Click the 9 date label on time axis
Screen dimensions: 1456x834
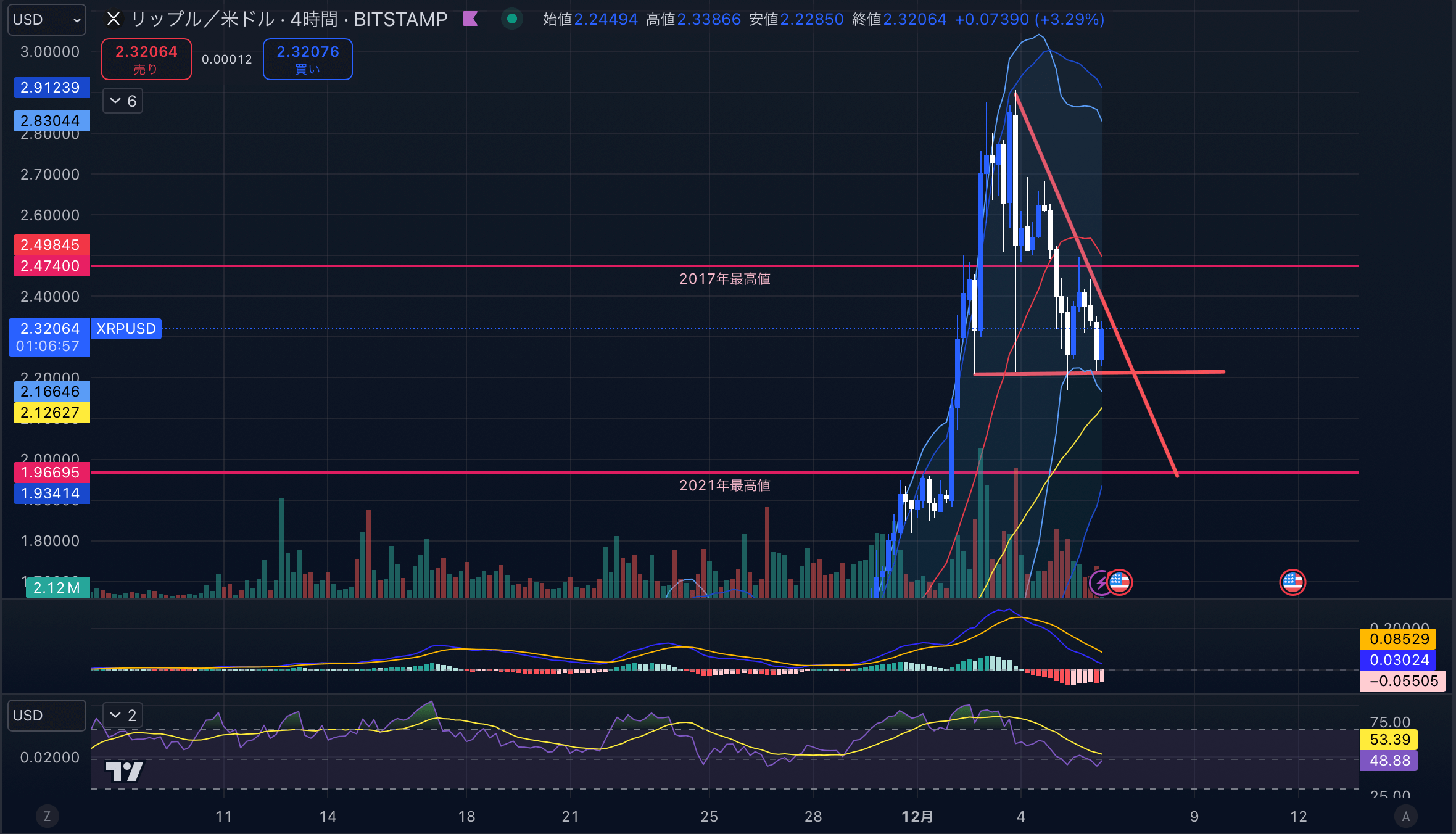(x=1194, y=817)
